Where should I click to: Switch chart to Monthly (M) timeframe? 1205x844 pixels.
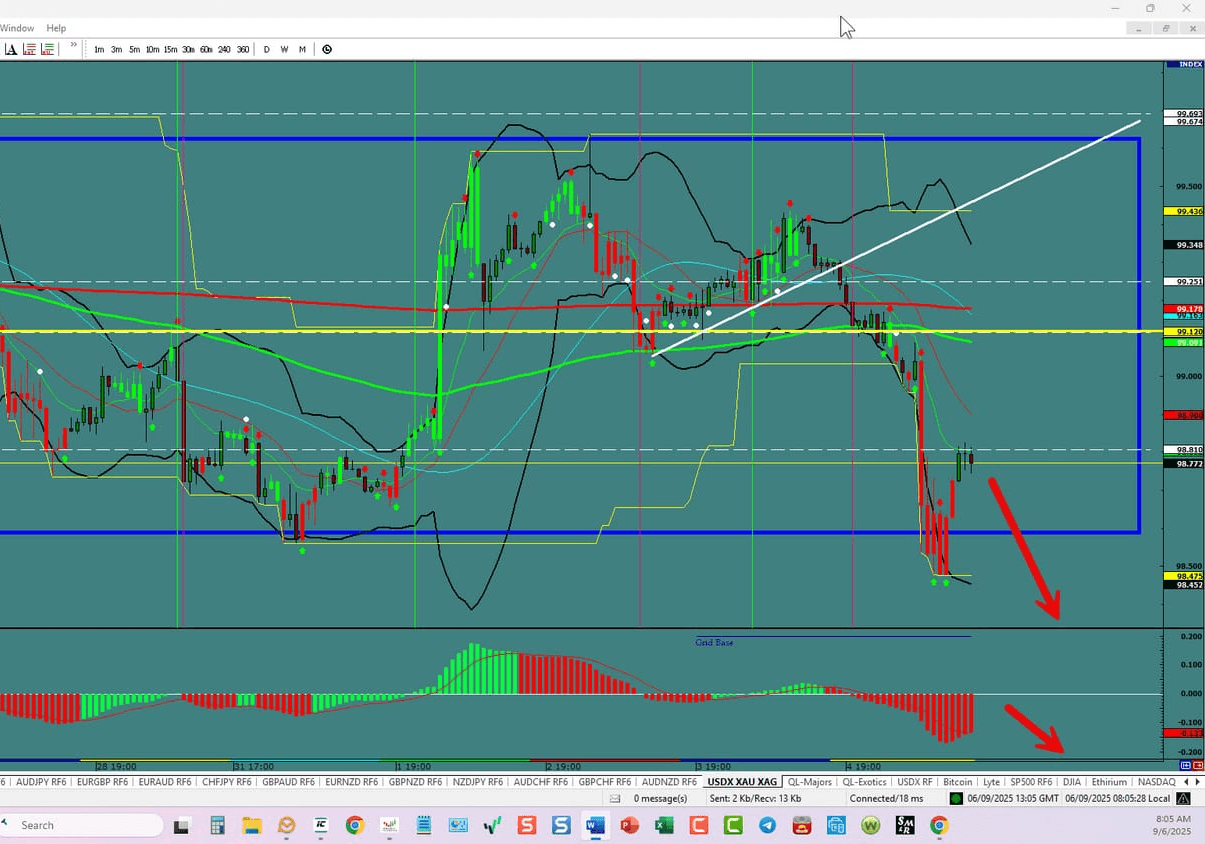tap(302, 49)
